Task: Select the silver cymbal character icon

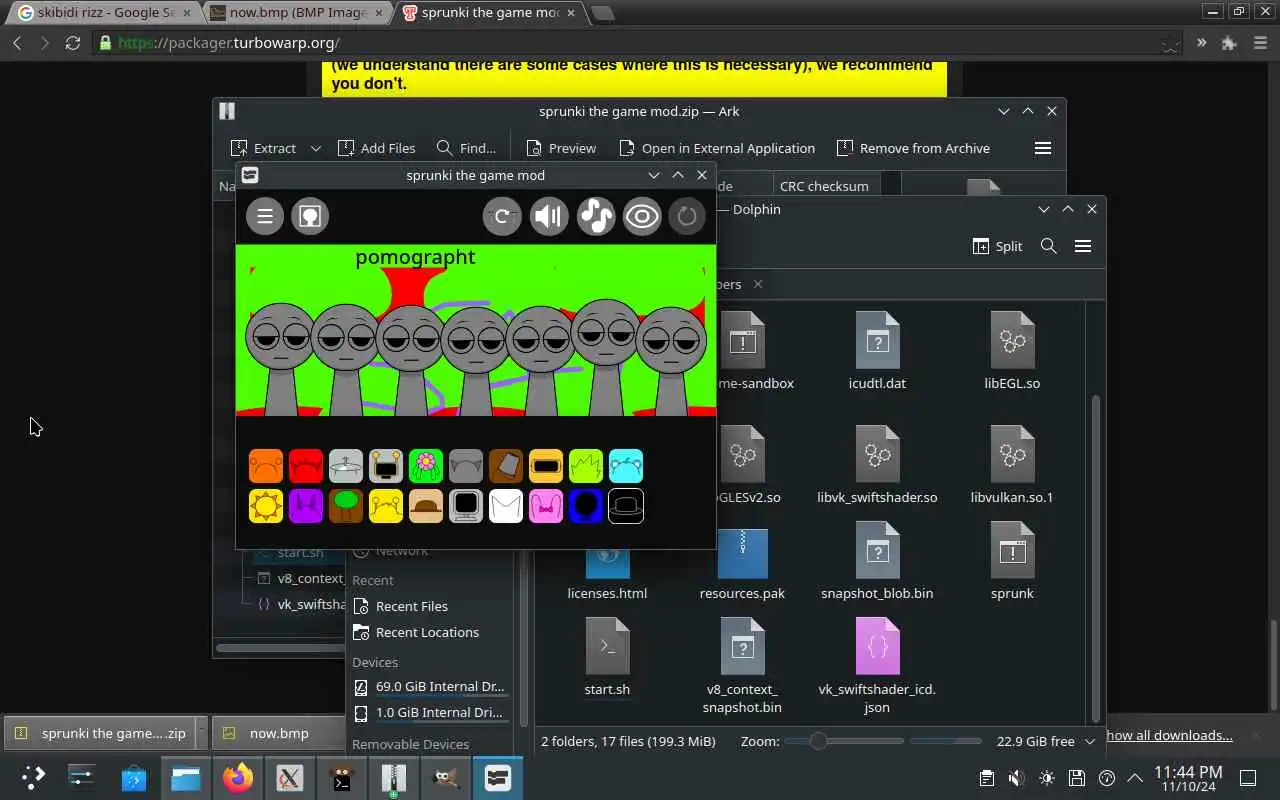Action: [x=346, y=466]
